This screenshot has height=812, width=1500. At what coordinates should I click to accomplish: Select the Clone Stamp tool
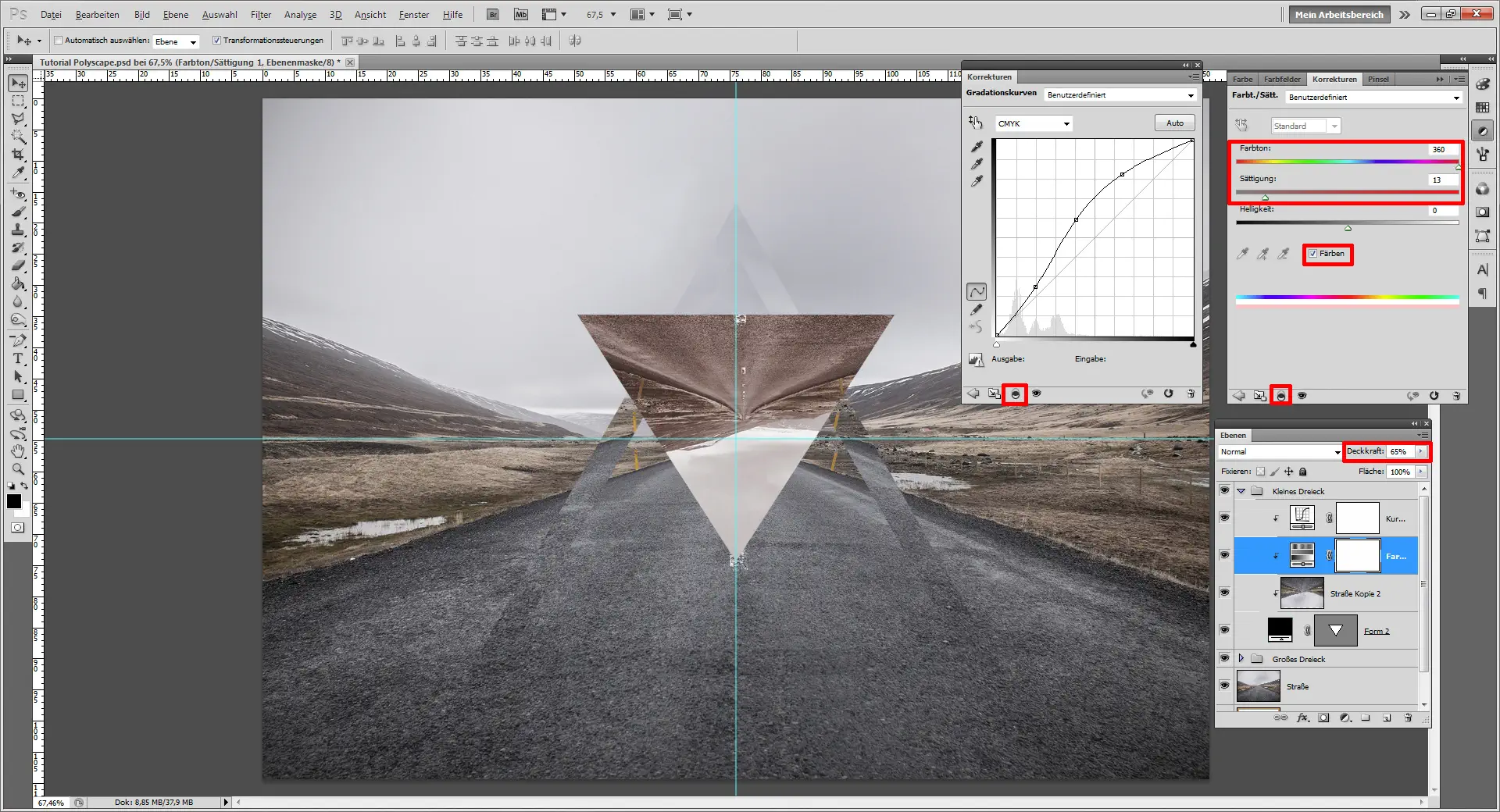click(19, 230)
